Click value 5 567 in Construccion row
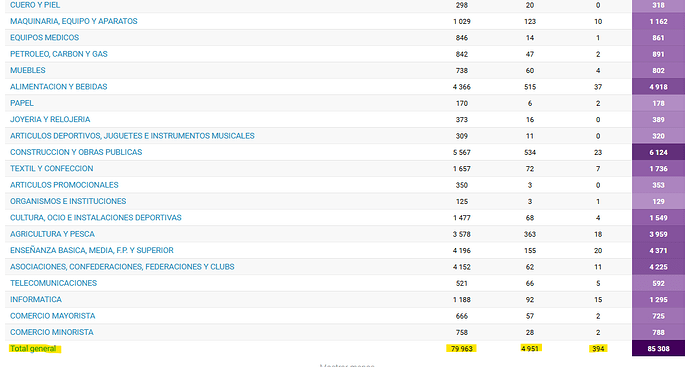 point(462,152)
